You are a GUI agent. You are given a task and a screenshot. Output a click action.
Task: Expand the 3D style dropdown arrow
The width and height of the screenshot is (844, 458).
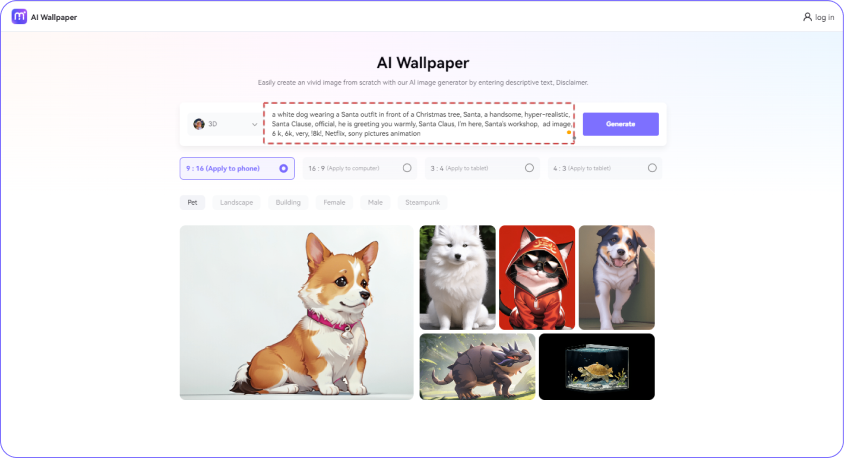click(255, 124)
